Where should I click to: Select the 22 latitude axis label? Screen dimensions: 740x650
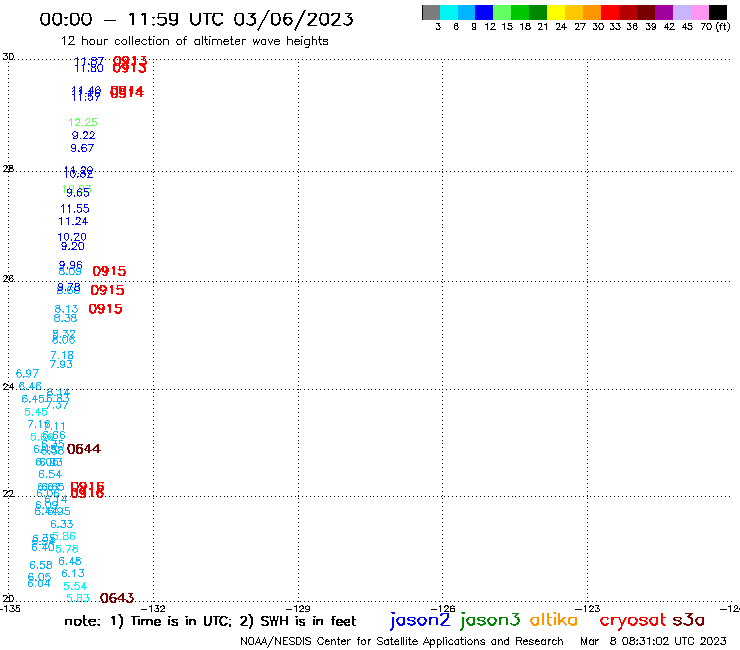tap(8, 494)
